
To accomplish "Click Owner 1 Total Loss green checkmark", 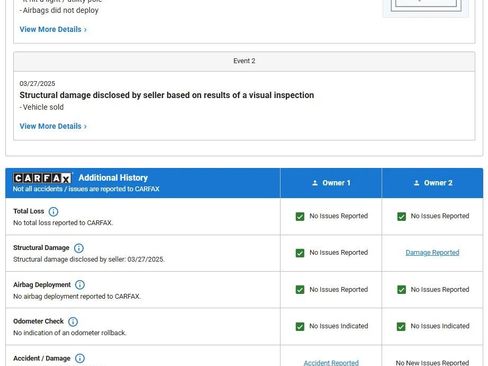I will (300, 216).
